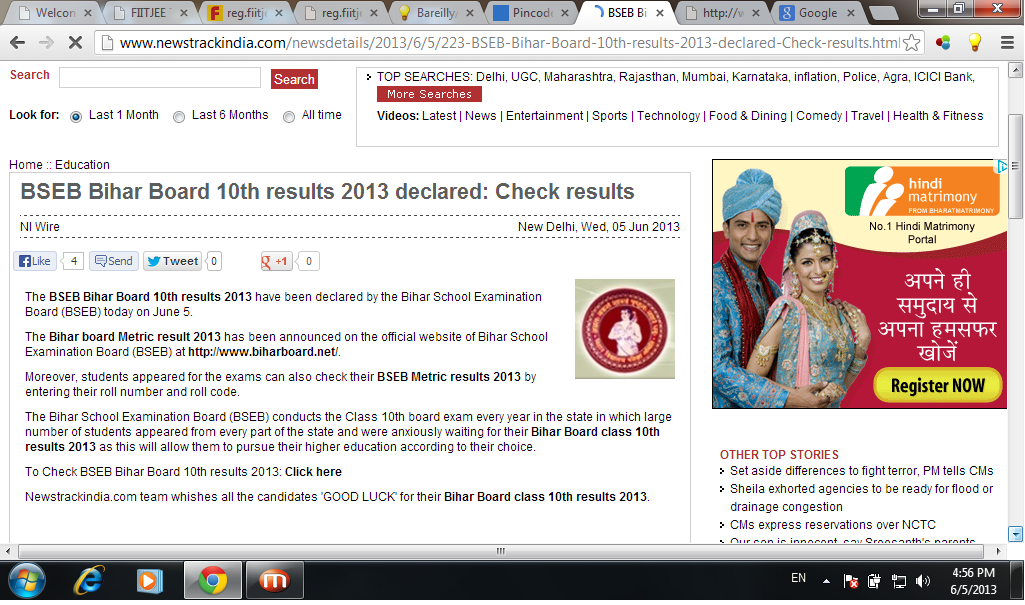Screen dimensions: 1025x605
Task: Click the Facebook Send button
Action: pos(114,261)
